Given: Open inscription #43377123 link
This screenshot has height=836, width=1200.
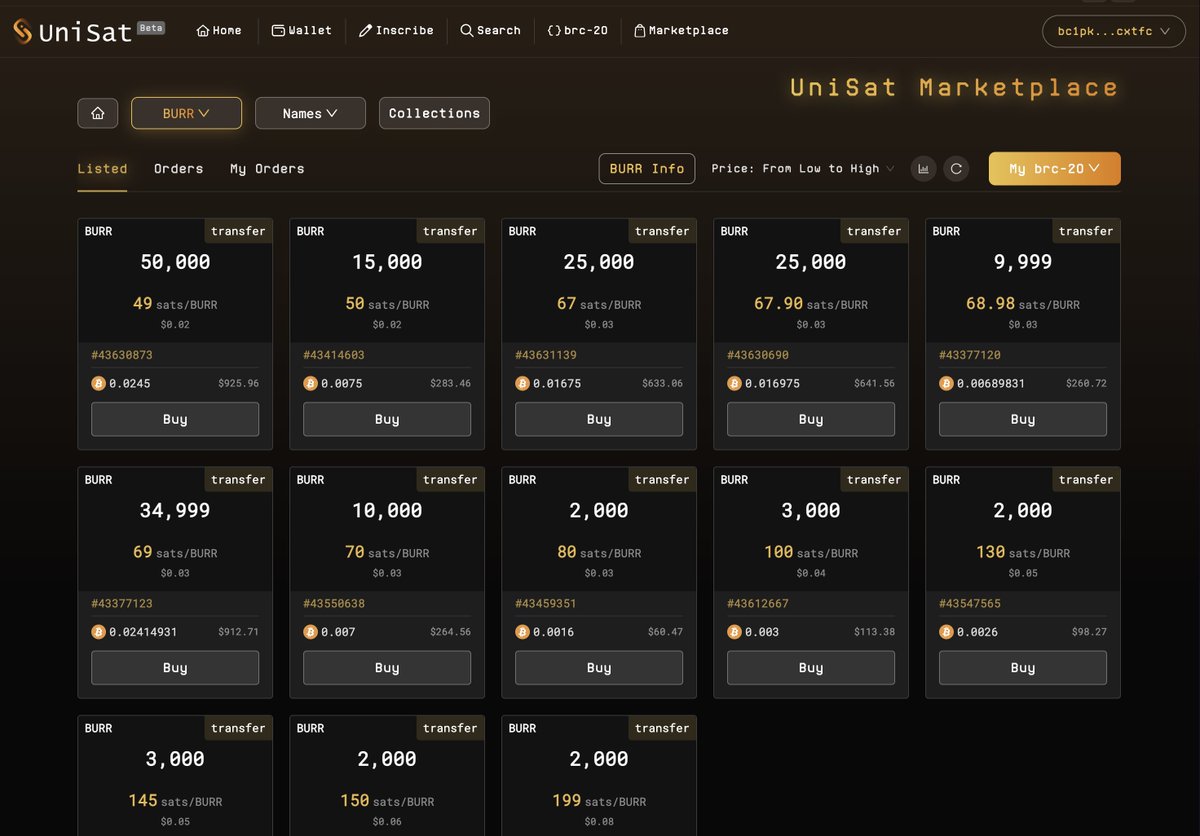Looking at the screenshot, I should click(122, 604).
